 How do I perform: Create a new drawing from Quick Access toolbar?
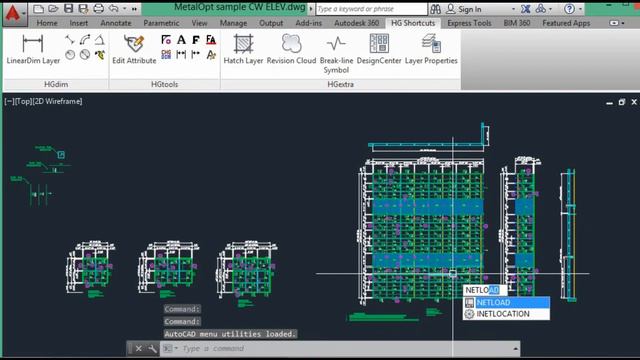pyautogui.click(x=38, y=9)
